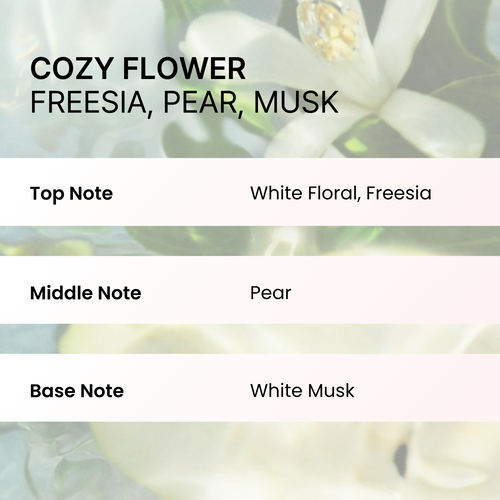Screen dimensions: 500x500
Task: Click the COZY FLOWER heading
Action: tap(138, 69)
